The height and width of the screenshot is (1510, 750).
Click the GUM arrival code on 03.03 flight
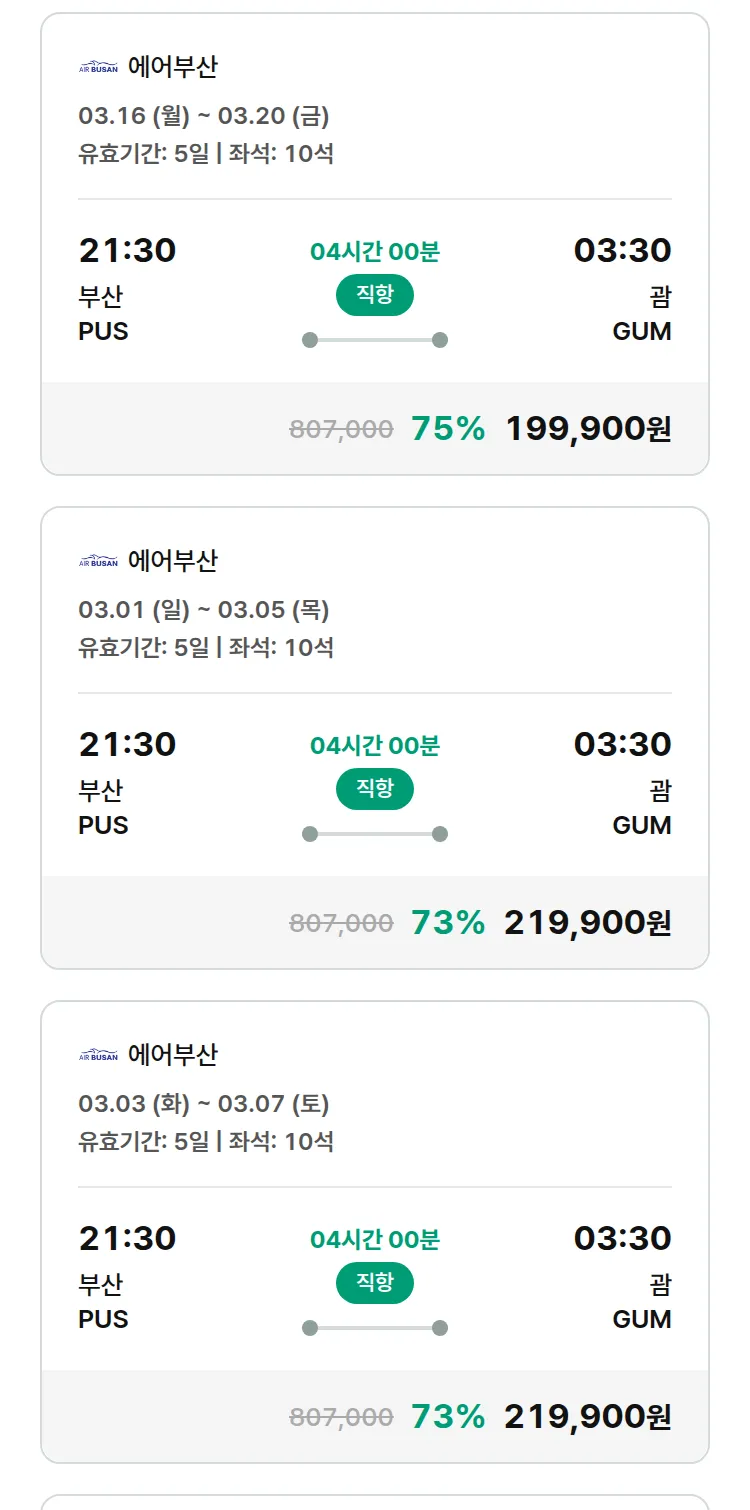642,1319
